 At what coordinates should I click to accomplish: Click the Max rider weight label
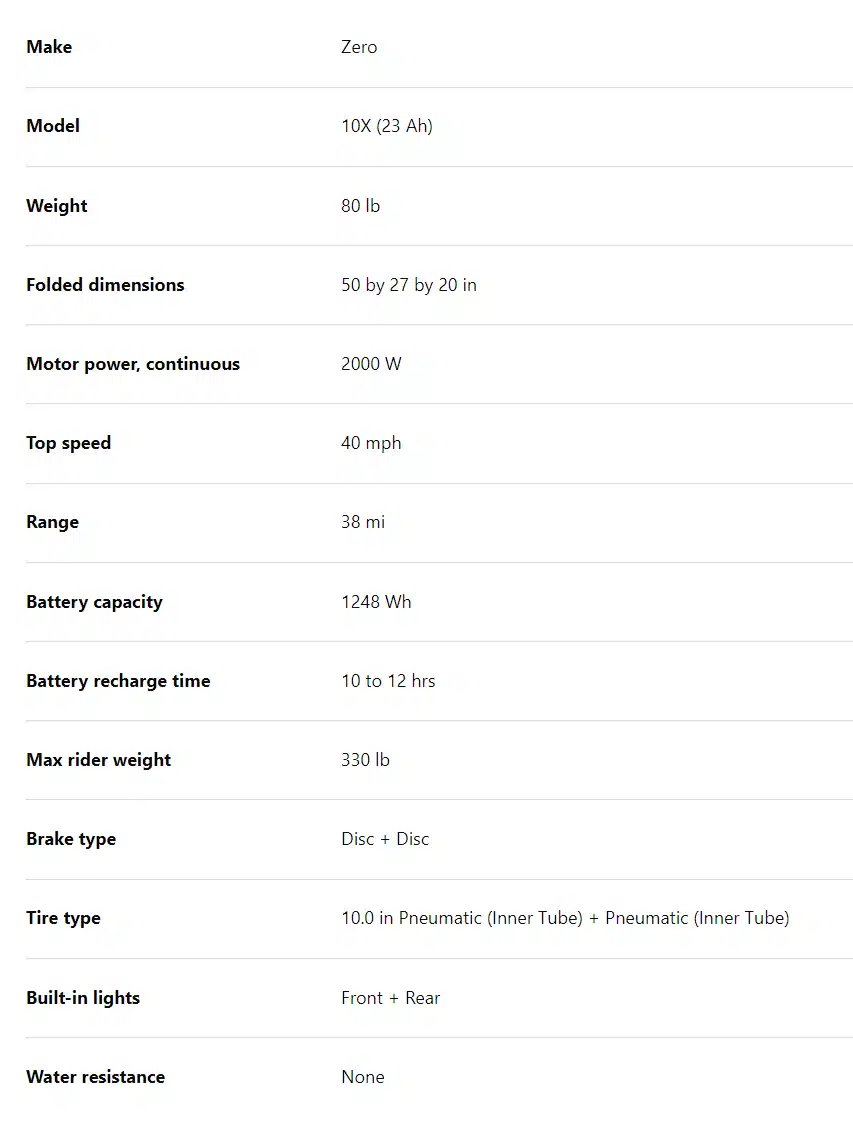(98, 760)
